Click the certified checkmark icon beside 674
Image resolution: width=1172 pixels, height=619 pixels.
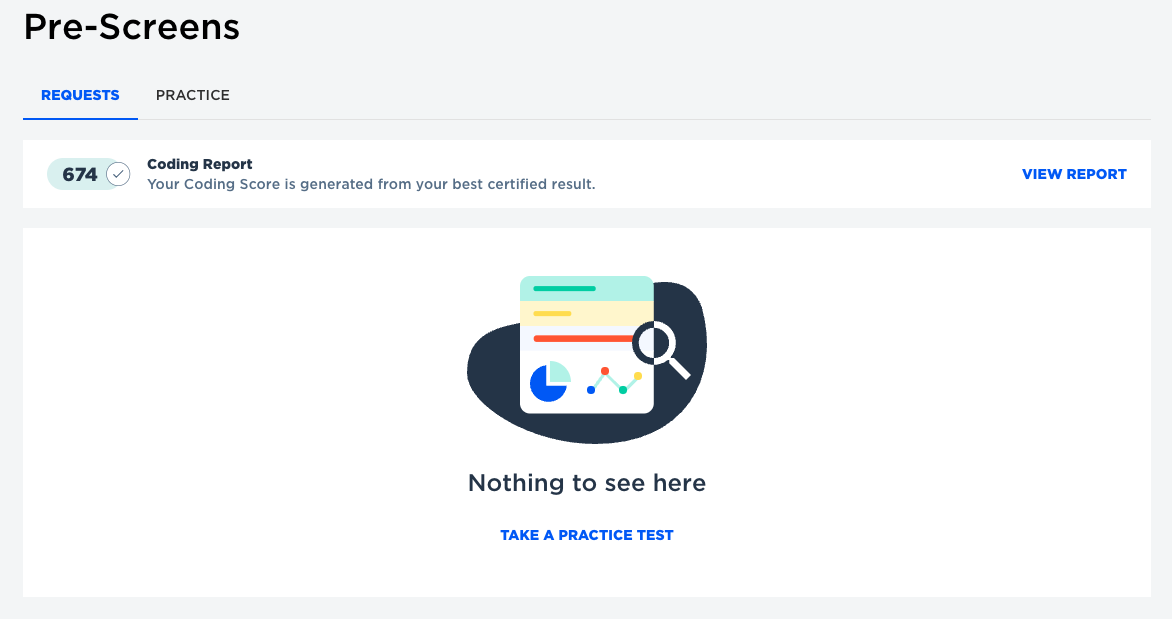point(118,174)
